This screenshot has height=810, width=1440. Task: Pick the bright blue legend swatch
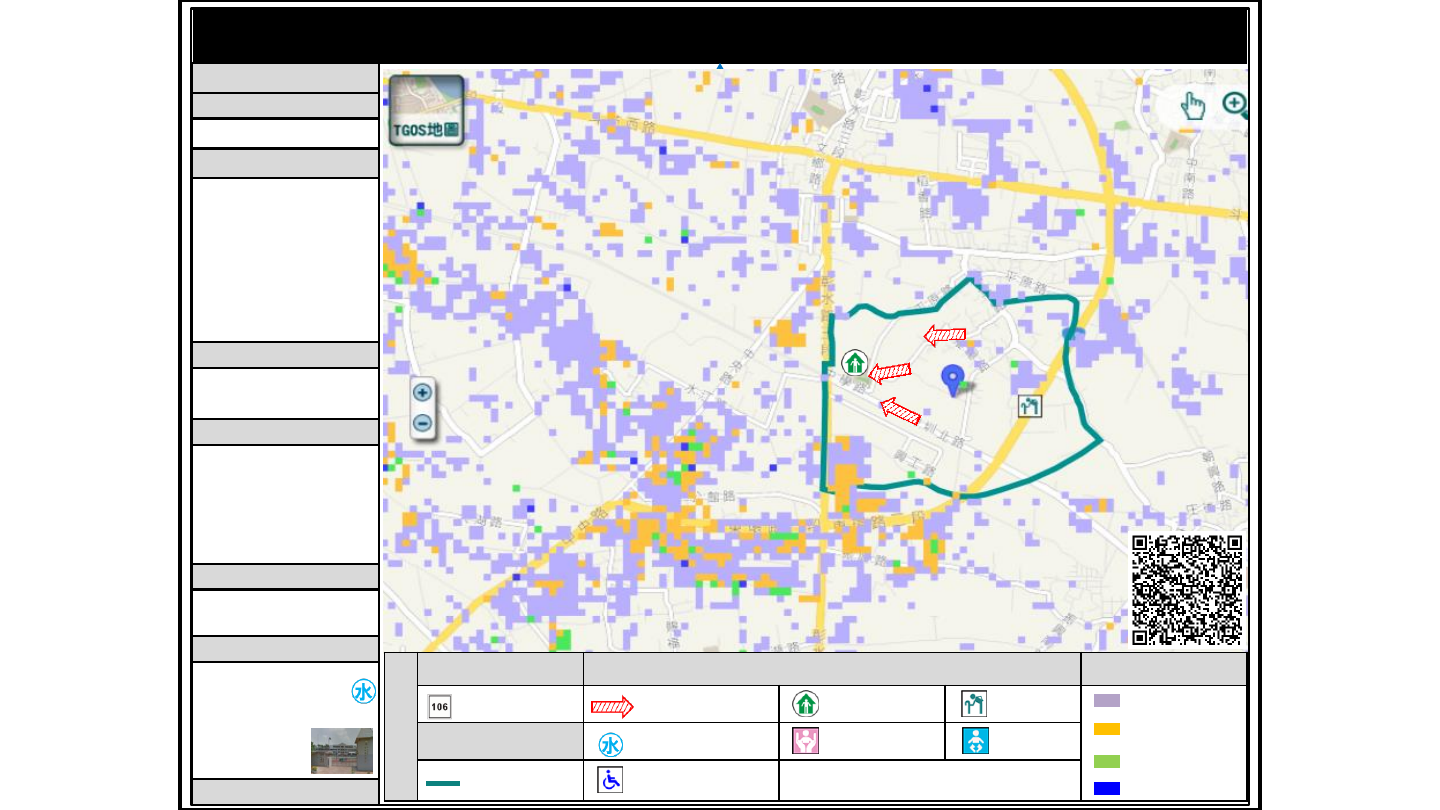(1107, 788)
